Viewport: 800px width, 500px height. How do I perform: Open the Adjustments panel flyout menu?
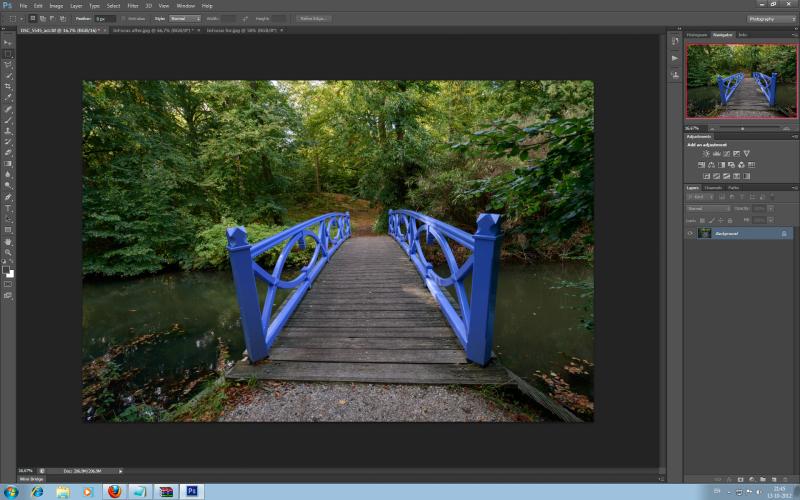[794, 137]
